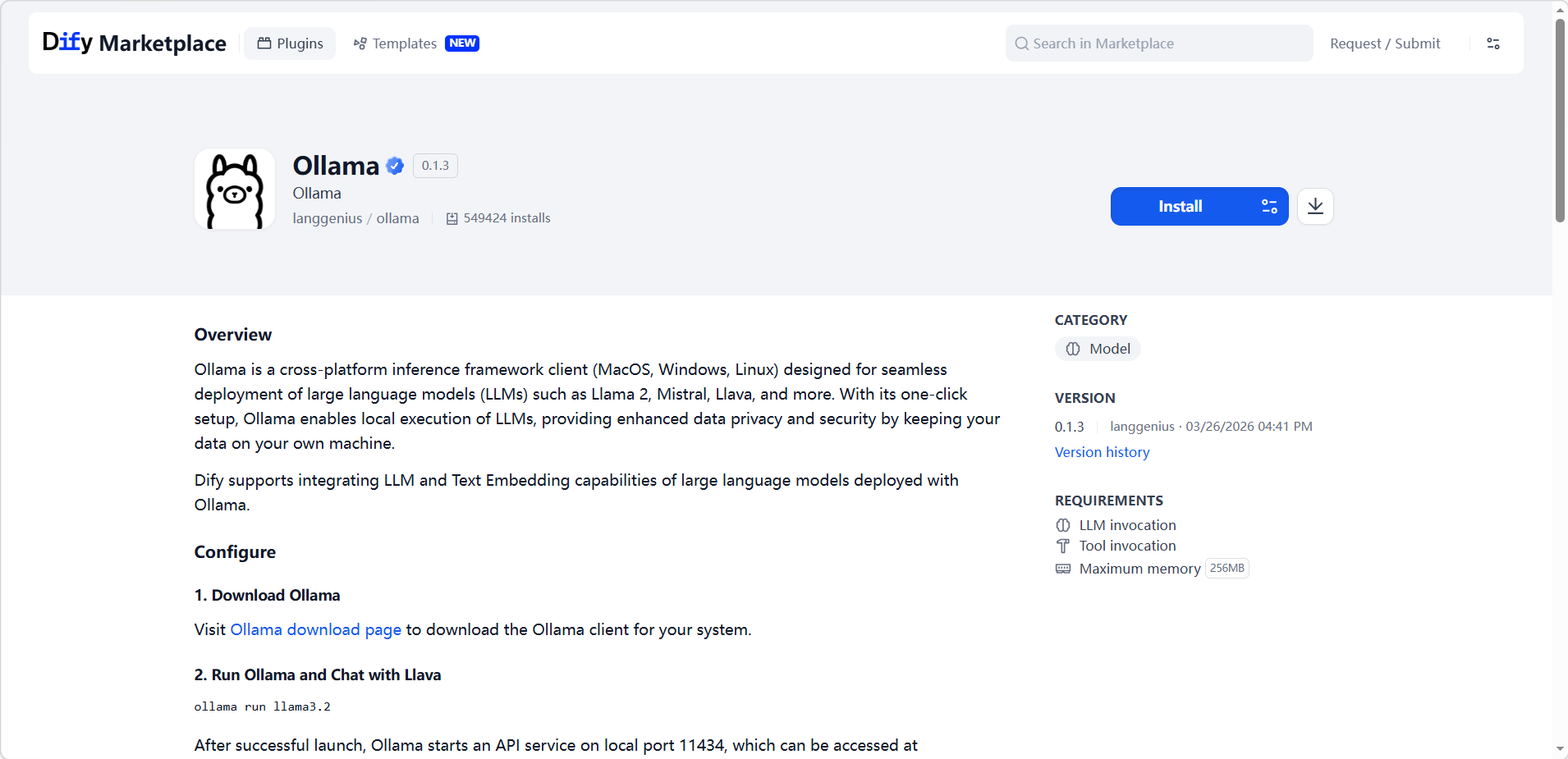Click the Tool invocation requirement text
Image resolution: width=1568 pixels, height=759 pixels.
pyautogui.click(x=1127, y=546)
